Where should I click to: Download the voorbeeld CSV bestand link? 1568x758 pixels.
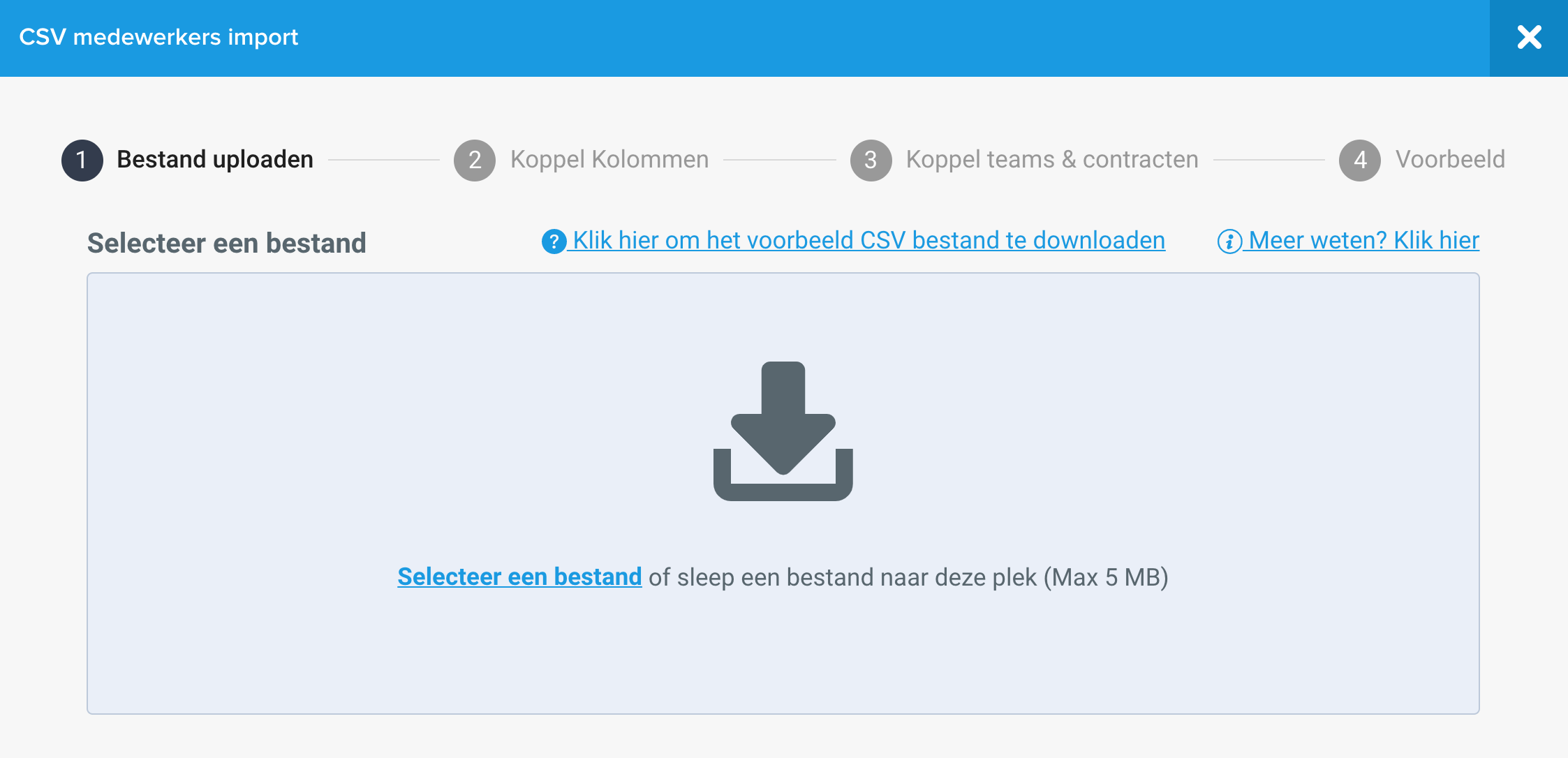click(868, 241)
